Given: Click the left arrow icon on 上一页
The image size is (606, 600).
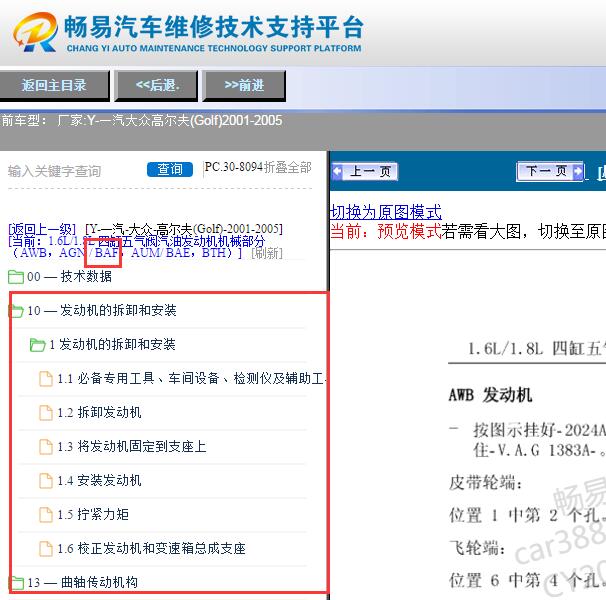Looking at the screenshot, I should point(337,171).
